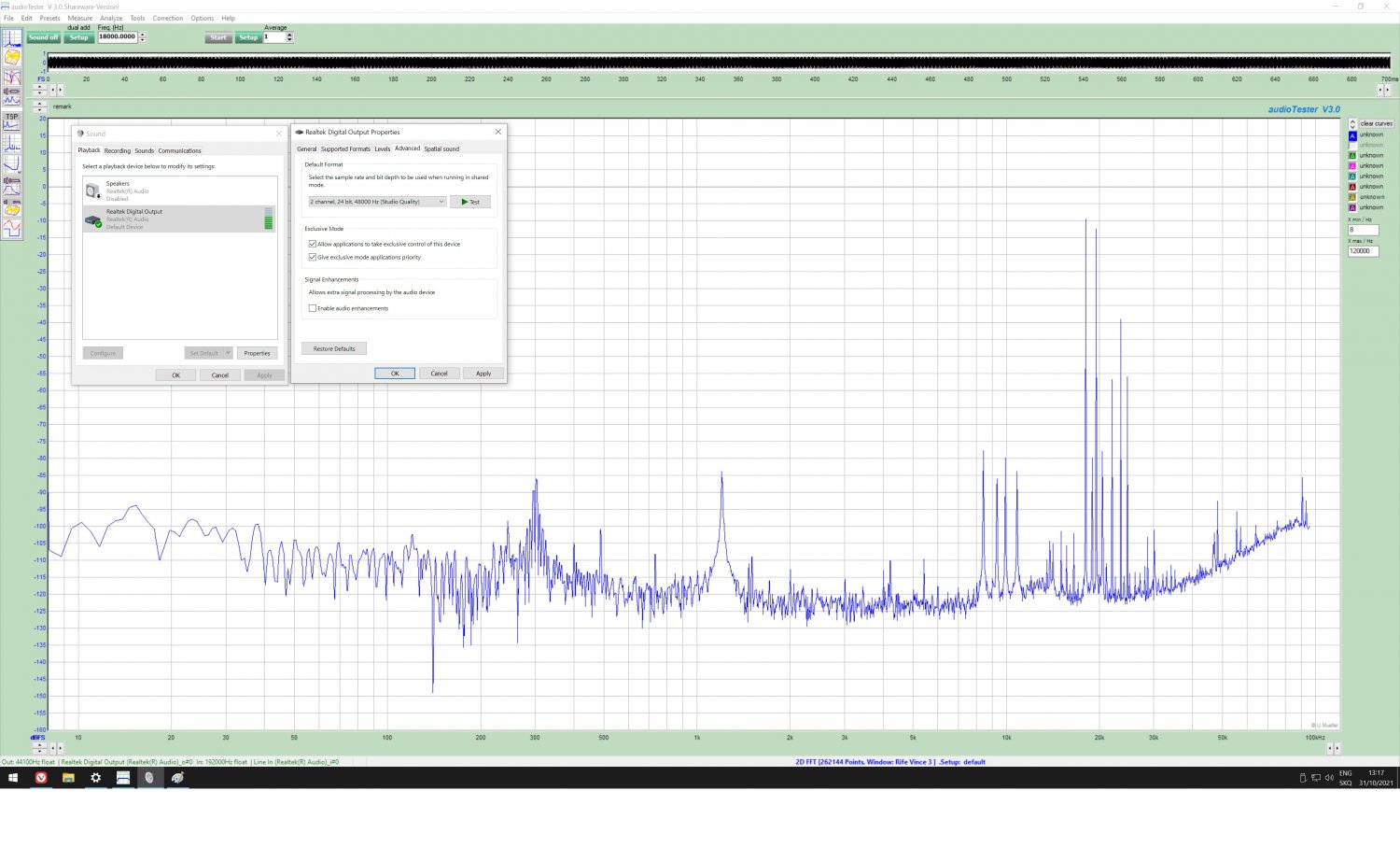Open the Spatial sound tab

[x=441, y=148]
